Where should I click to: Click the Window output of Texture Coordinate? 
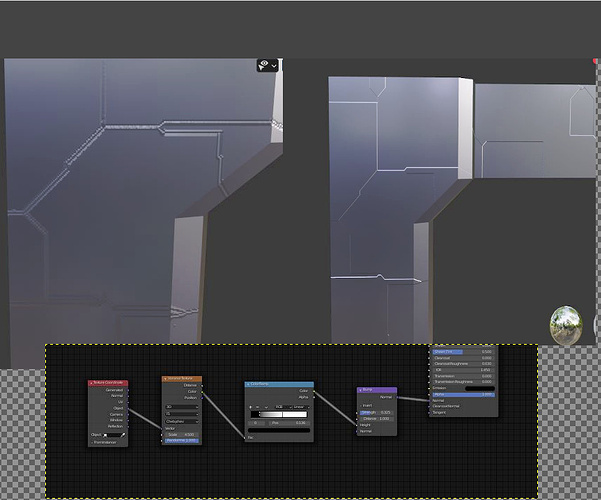pyautogui.click(x=116, y=420)
